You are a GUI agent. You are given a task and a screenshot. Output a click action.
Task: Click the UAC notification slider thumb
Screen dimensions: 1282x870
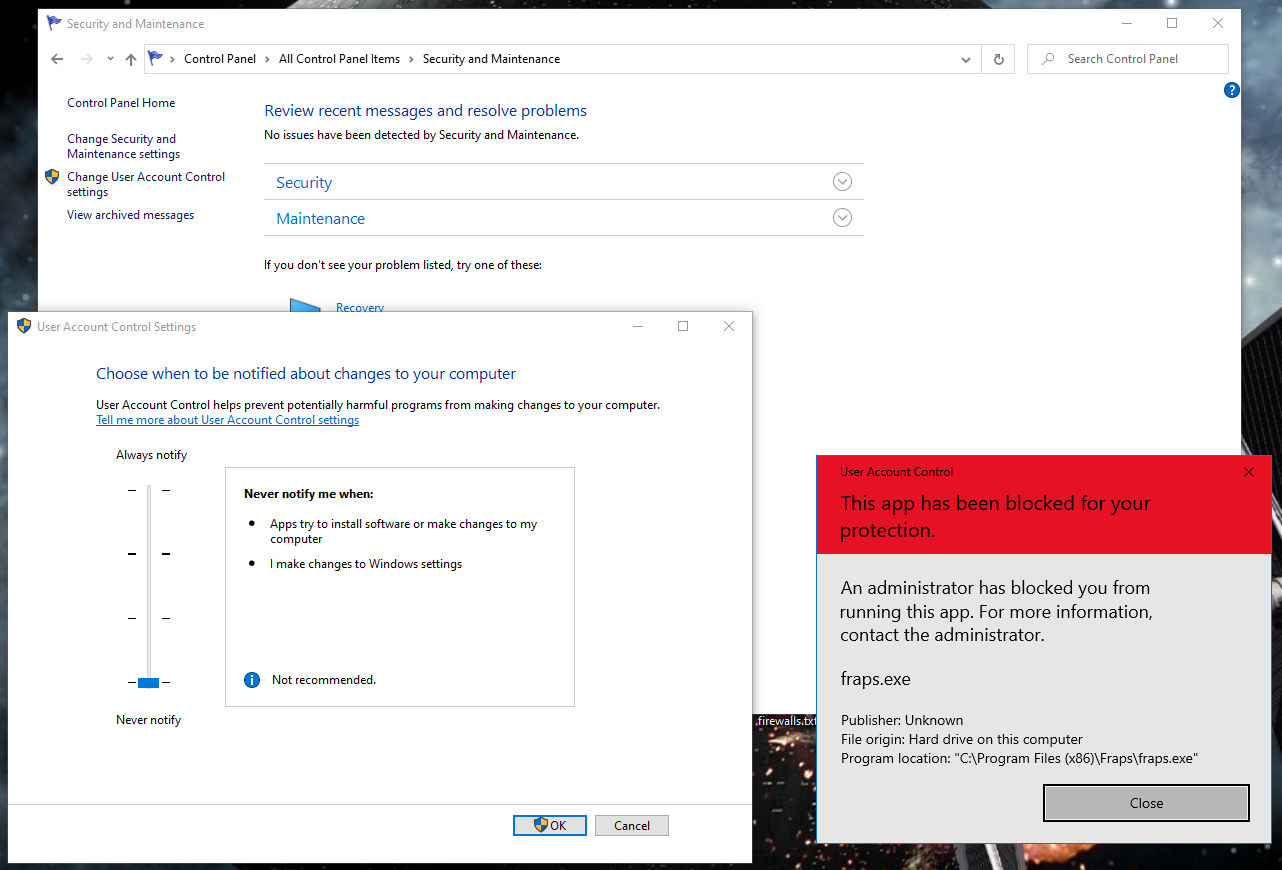[148, 683]
